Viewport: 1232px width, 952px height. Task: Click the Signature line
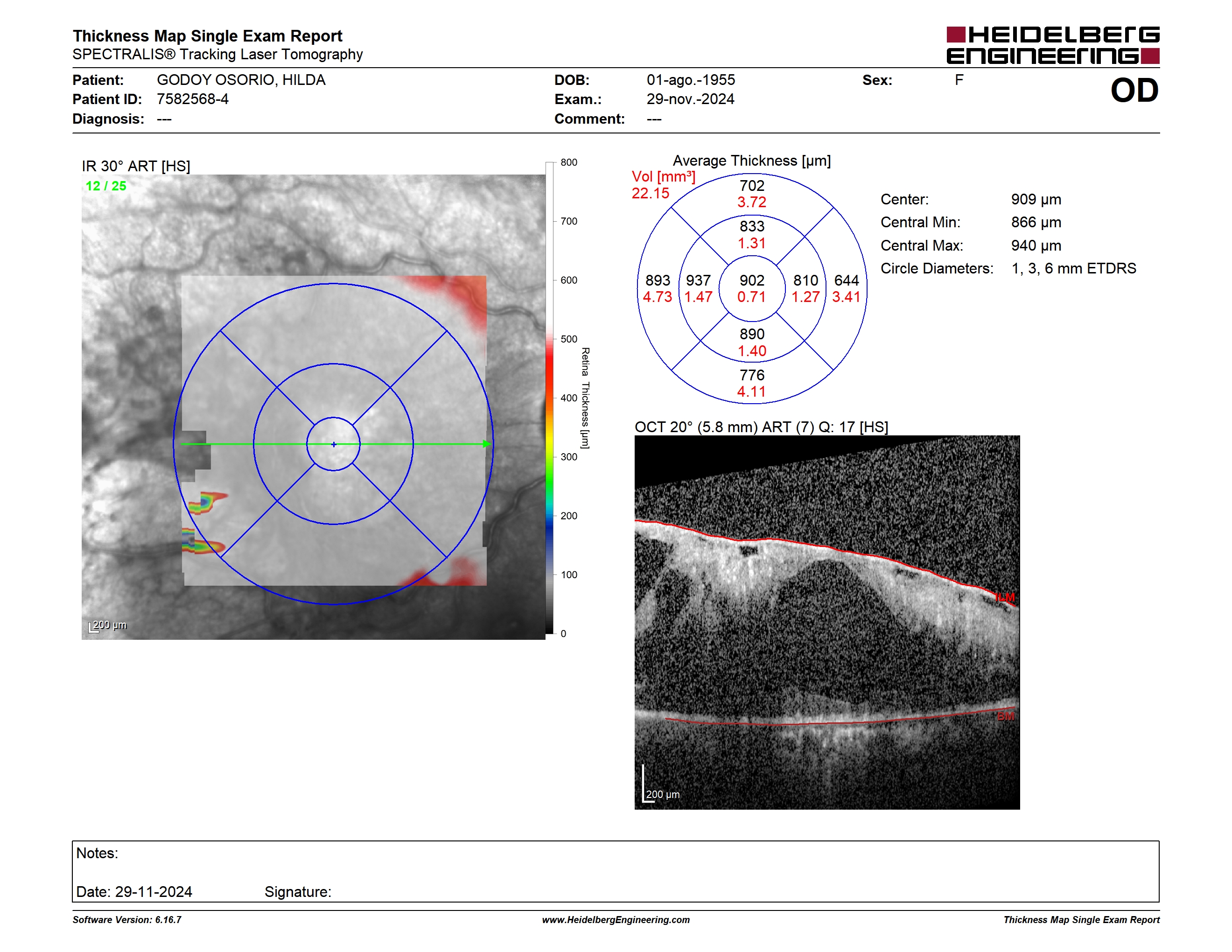point(298,892)
